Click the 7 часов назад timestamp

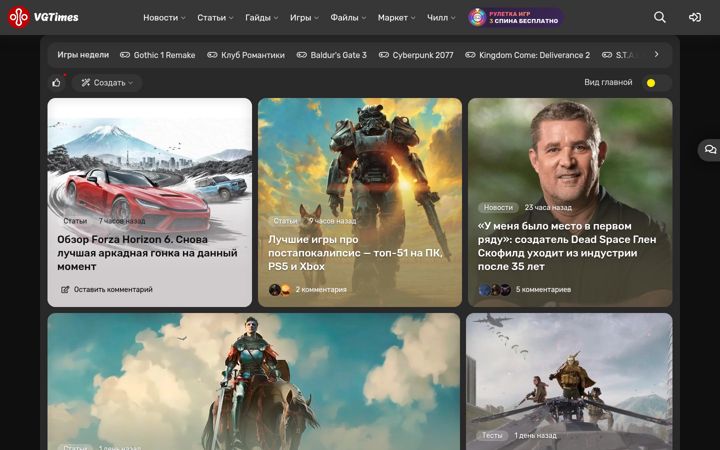[122, 221]
